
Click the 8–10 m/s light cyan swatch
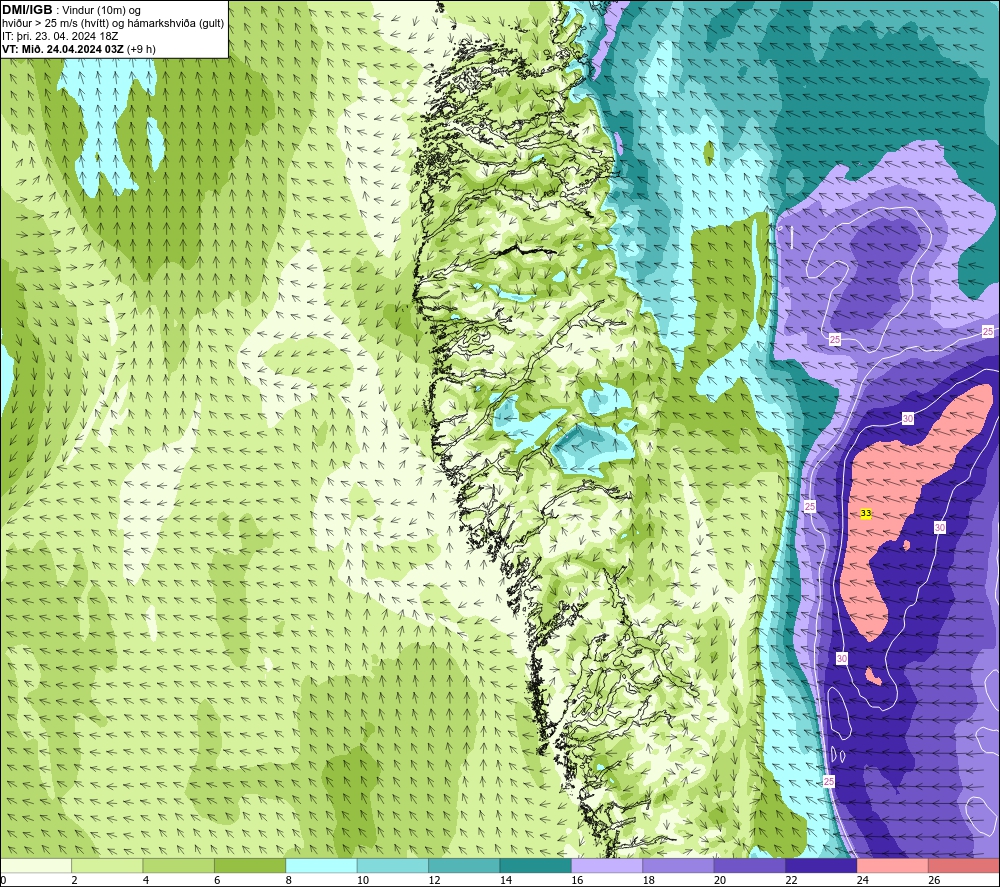[x=321, y=865]
